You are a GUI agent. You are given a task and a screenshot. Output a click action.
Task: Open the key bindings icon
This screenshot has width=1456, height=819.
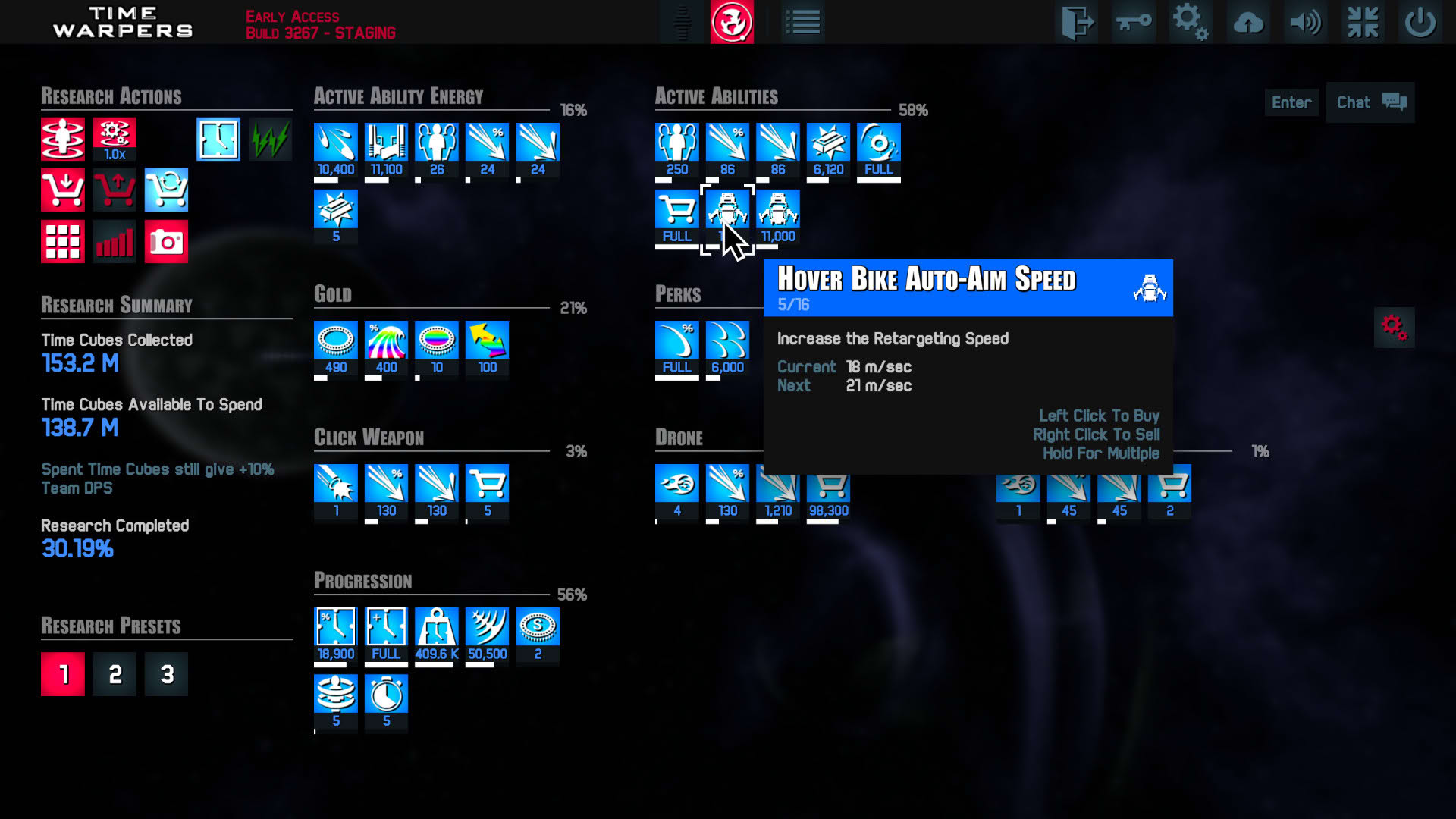[1134, 22]
